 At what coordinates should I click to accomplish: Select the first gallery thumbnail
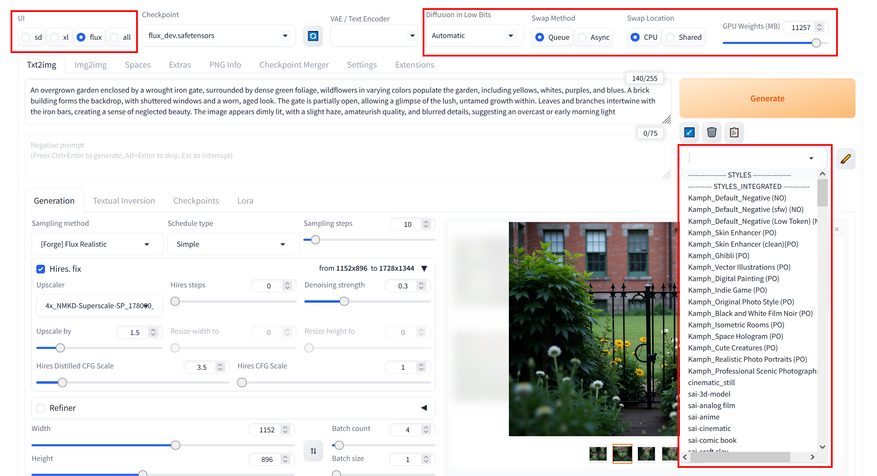[598, 454]
